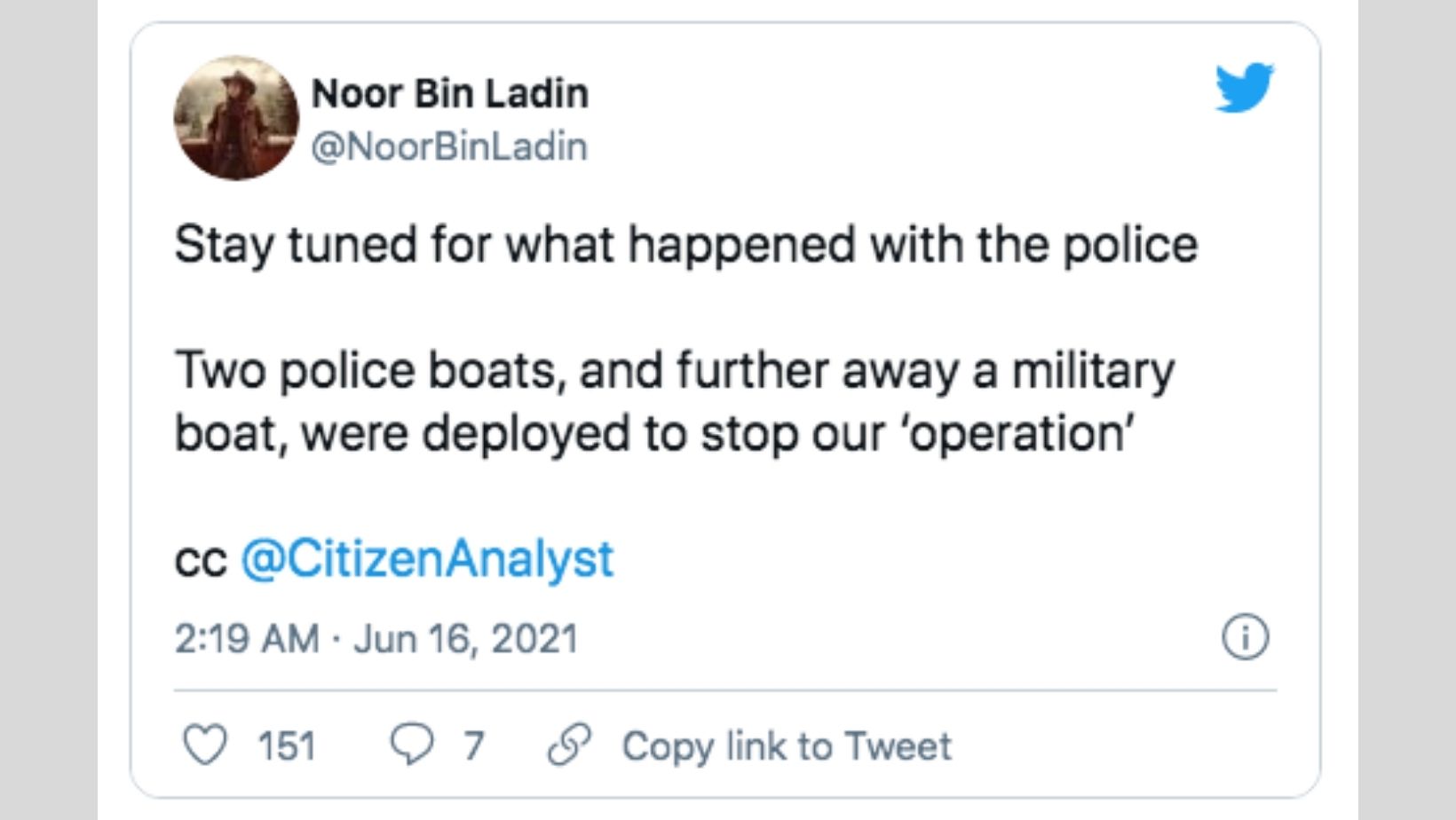Viewport: 1456px width, 820px height.
Task: Click the 151 likes count
Action: [287, 746]
